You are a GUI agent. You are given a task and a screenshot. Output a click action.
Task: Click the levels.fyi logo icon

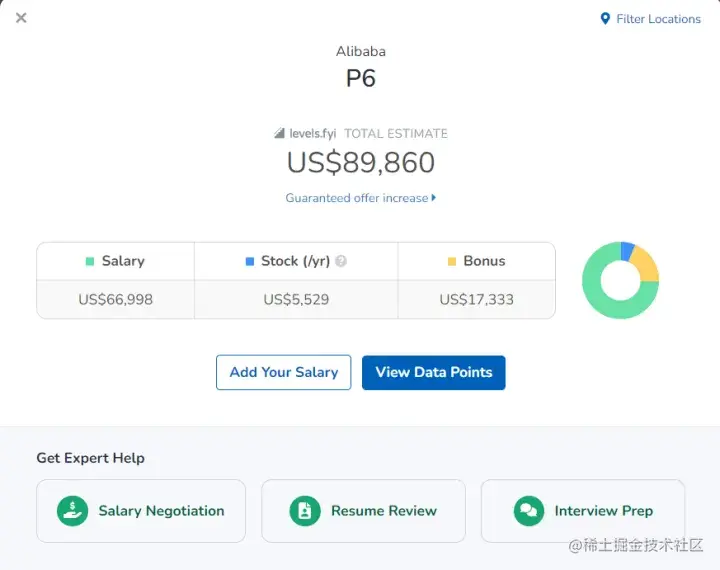pyautogui.click(x=279, y=133)
